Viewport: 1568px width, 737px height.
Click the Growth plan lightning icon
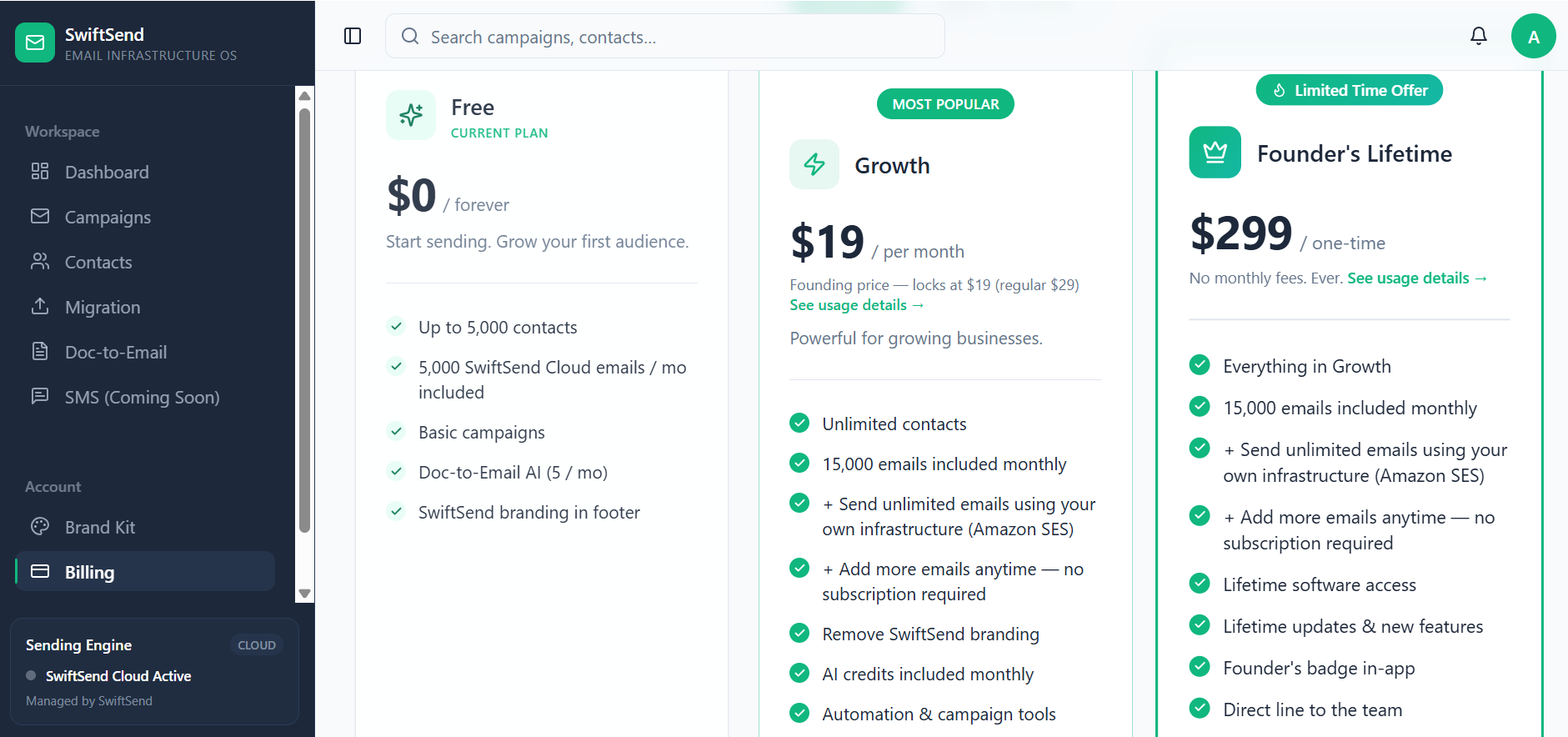pyautogui.click(x=814, y=164)
